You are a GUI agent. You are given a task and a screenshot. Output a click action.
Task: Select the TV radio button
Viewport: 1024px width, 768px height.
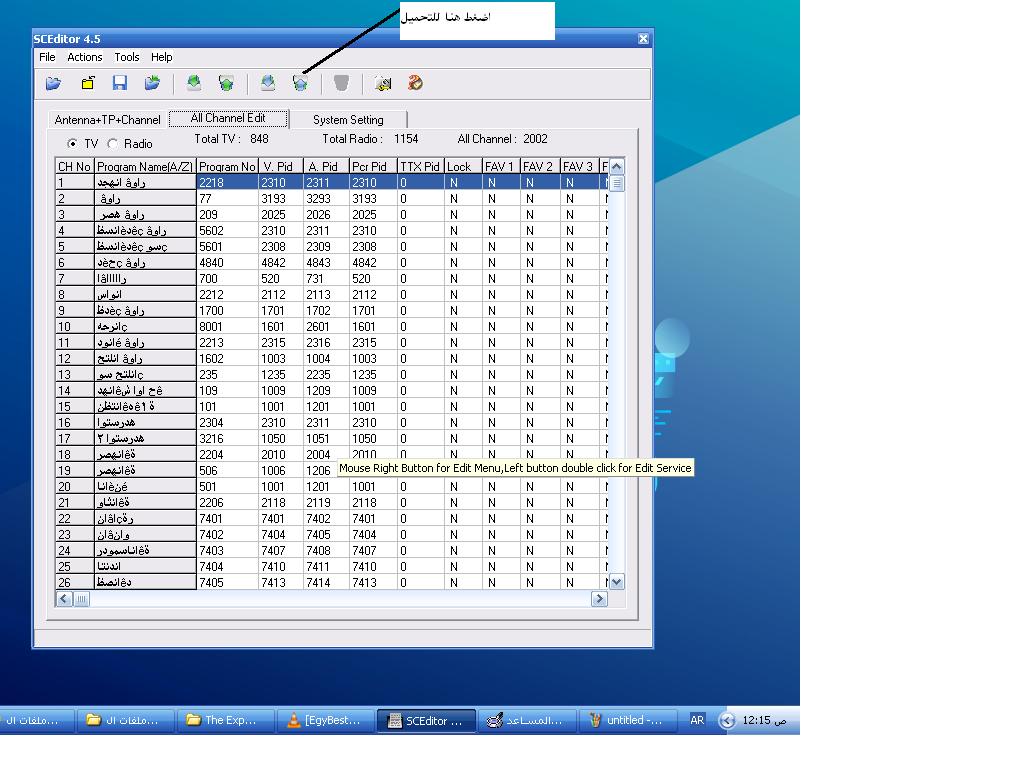pyautogui.click(x=72, y=144)
